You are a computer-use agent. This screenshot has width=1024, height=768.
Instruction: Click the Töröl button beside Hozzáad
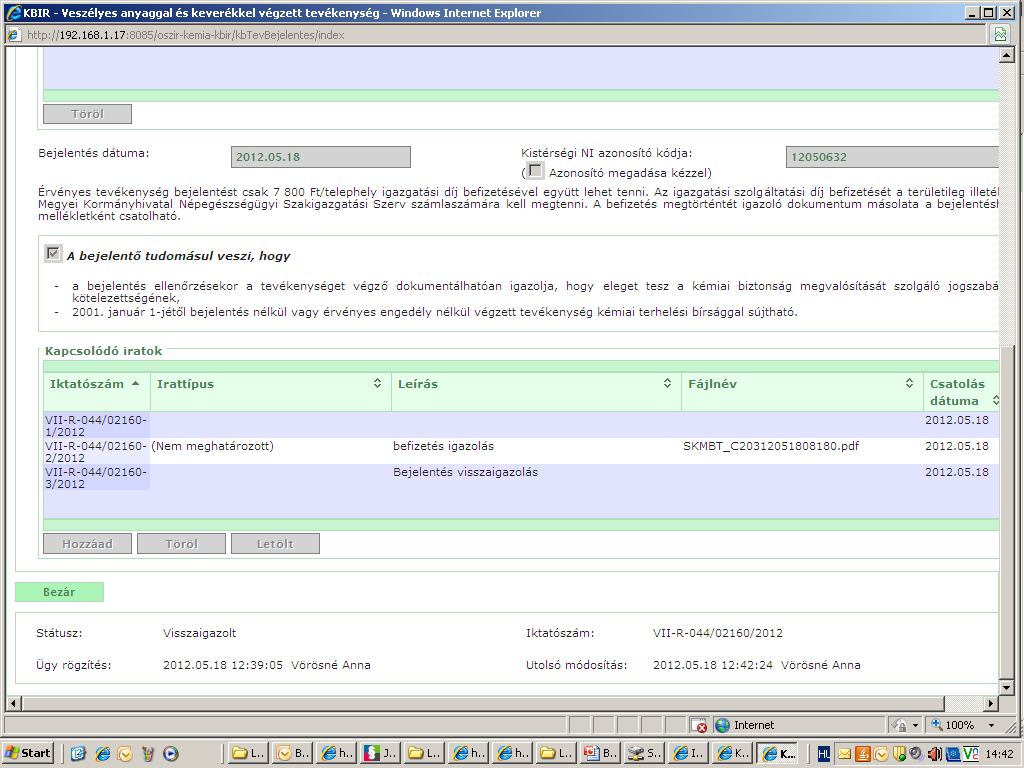point(182,544)
